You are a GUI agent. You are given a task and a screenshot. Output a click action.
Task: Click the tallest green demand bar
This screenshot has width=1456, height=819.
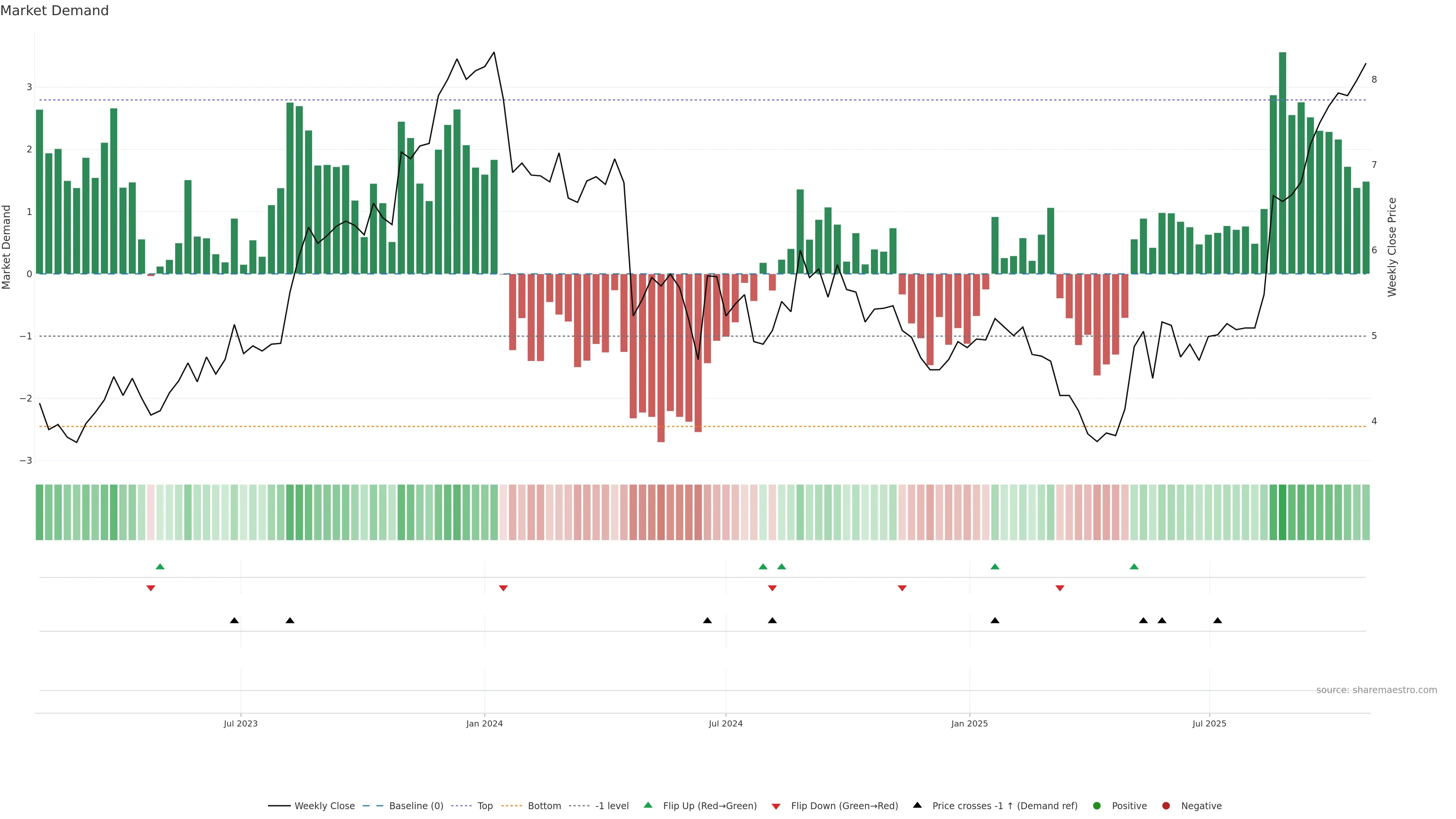[x=1282, y=164]
